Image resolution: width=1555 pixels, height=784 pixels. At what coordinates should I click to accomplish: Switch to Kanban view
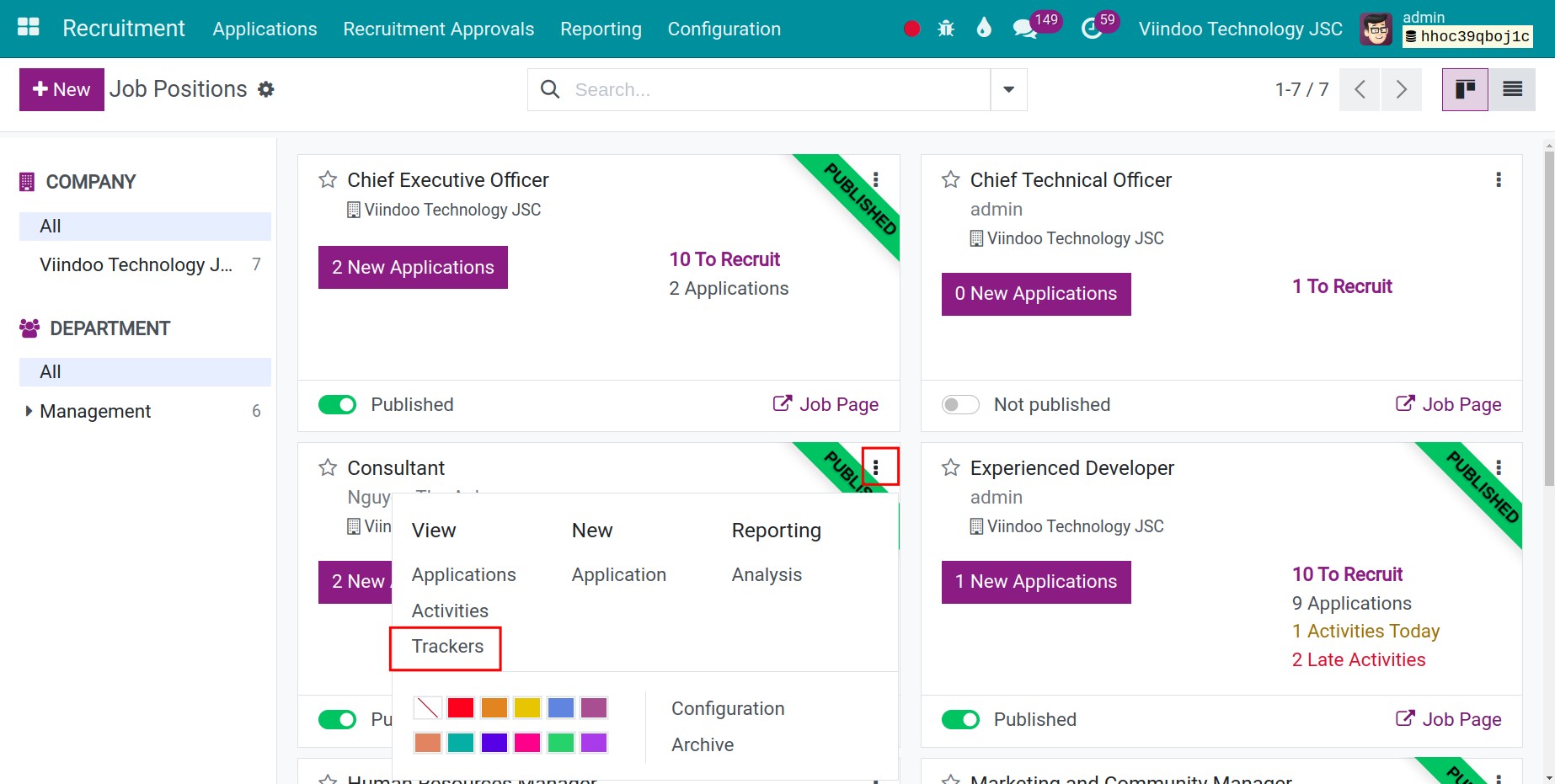tap(1465, 89)
